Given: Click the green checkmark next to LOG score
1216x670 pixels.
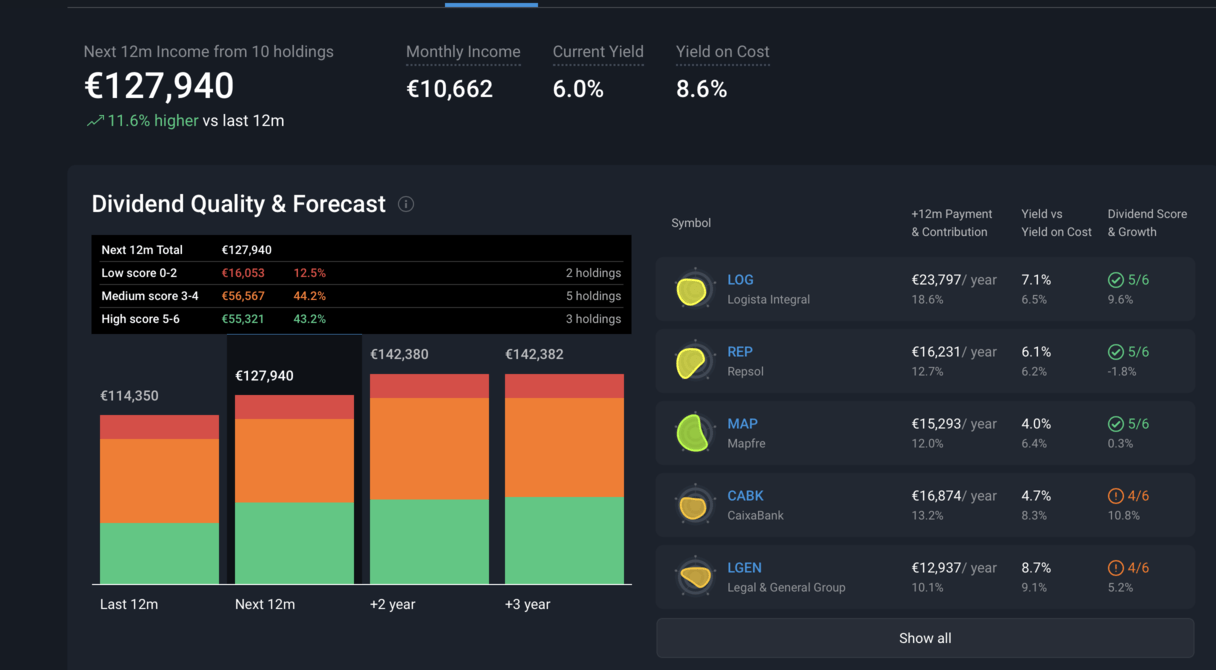Looking at the screenshot, I should [1116, 280].
